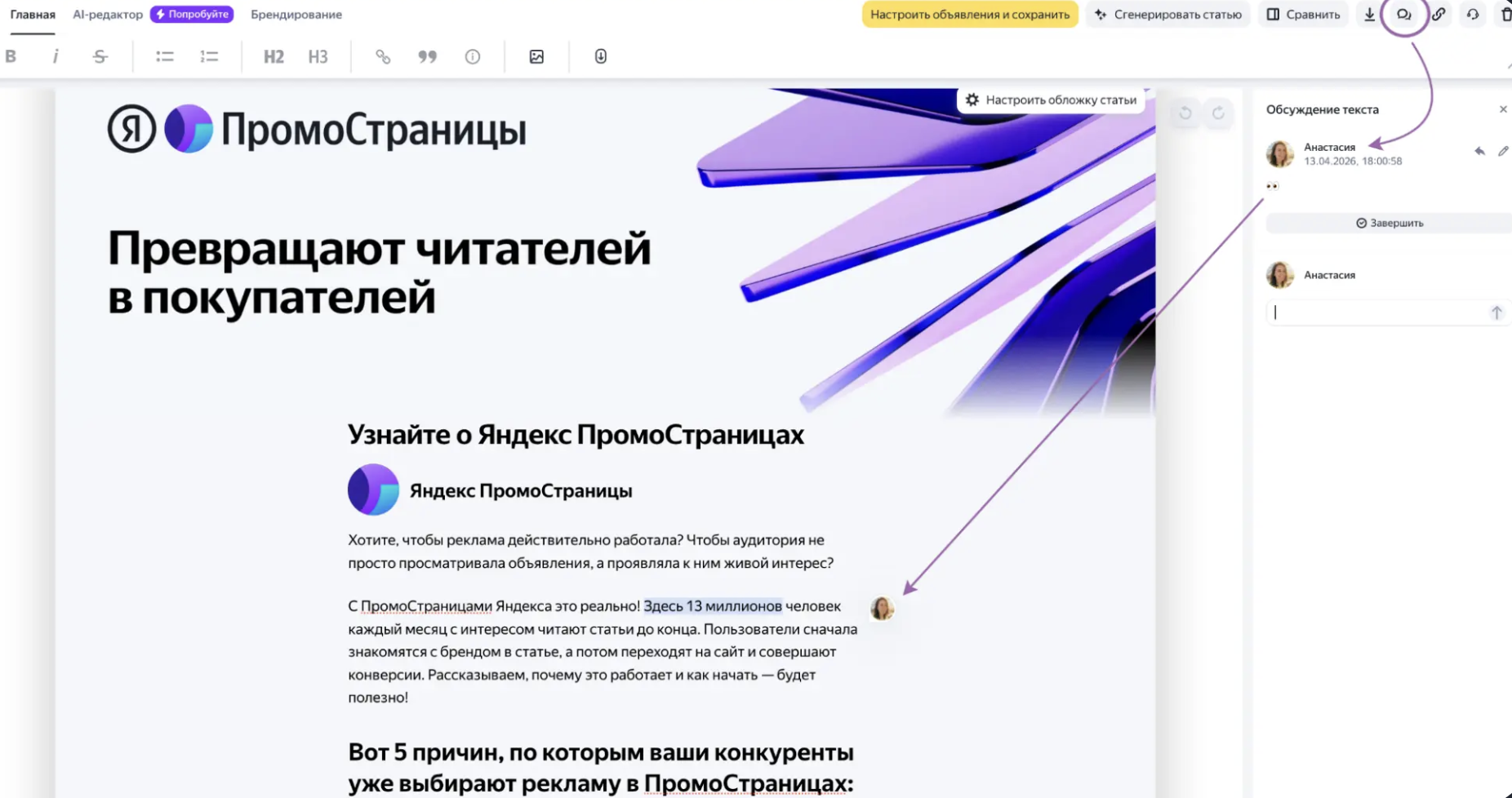Image resolution: width=1512 pixels, height=798 pixels.
Task: Click the 'Сравнить' compare button
Action: pos(1303,15)
